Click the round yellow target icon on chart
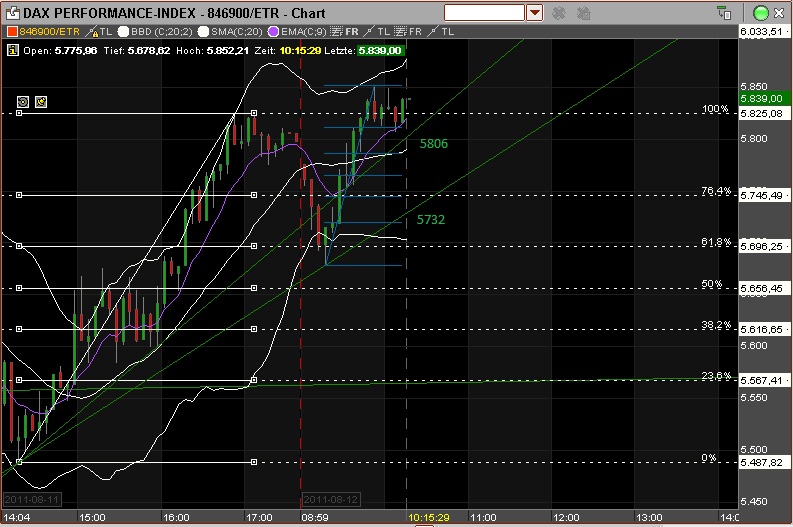The image size is (793, 527). [23, 102]
